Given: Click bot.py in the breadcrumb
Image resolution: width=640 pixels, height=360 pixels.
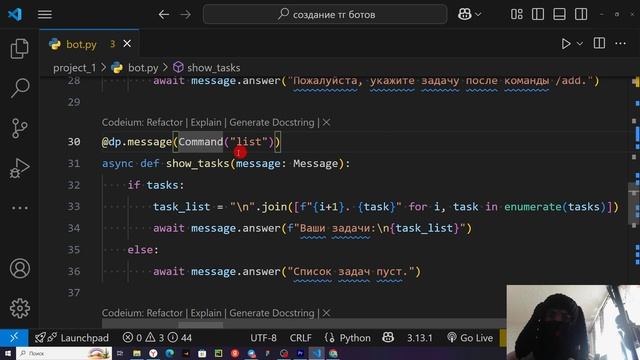Looking at the screenshot, I should point(143,68).
